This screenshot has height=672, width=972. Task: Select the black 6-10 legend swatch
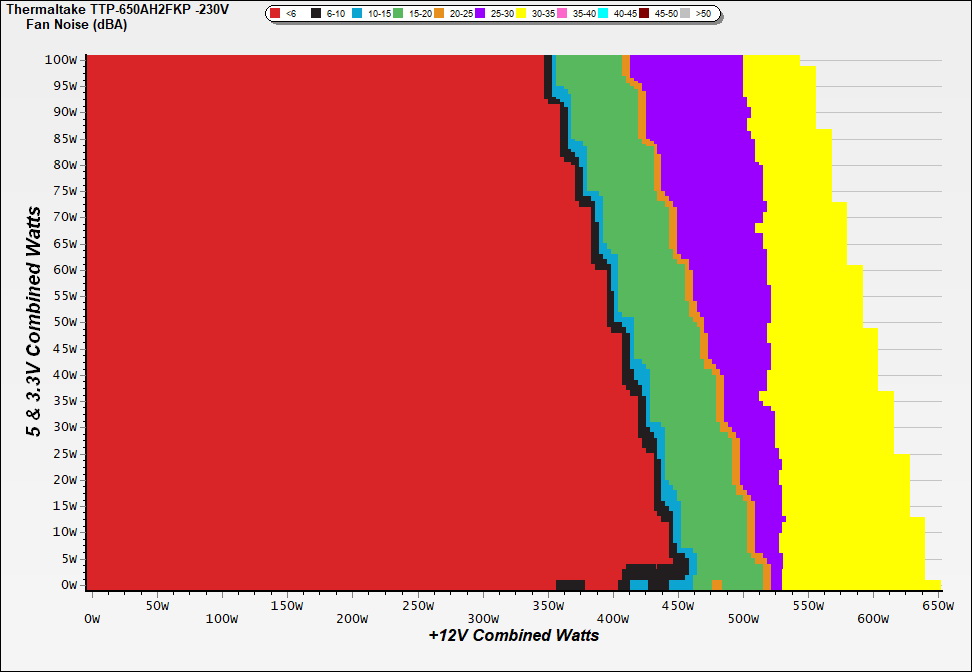[x=317, y=14]
